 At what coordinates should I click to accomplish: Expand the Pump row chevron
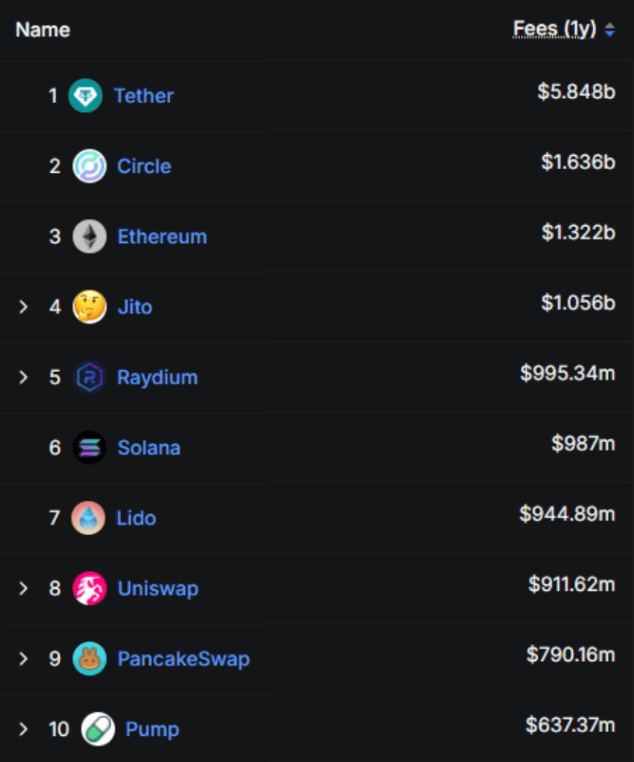point(24,729)
